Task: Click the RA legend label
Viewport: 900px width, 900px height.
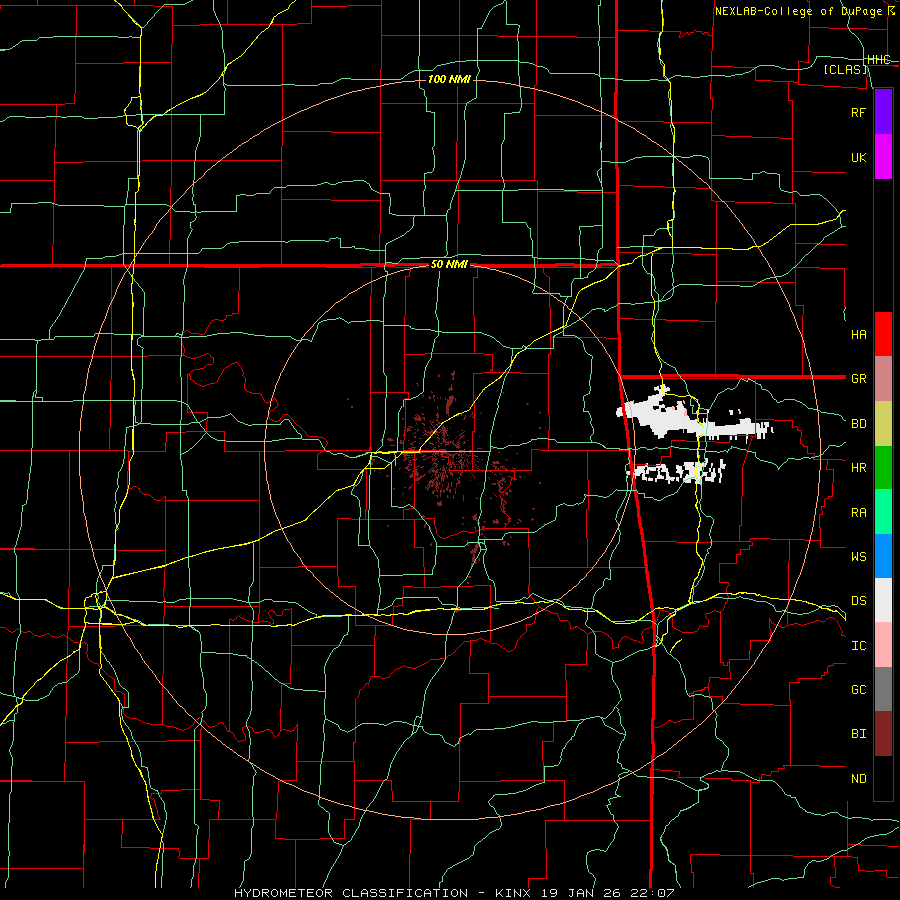Action: [x=858, y=512]
